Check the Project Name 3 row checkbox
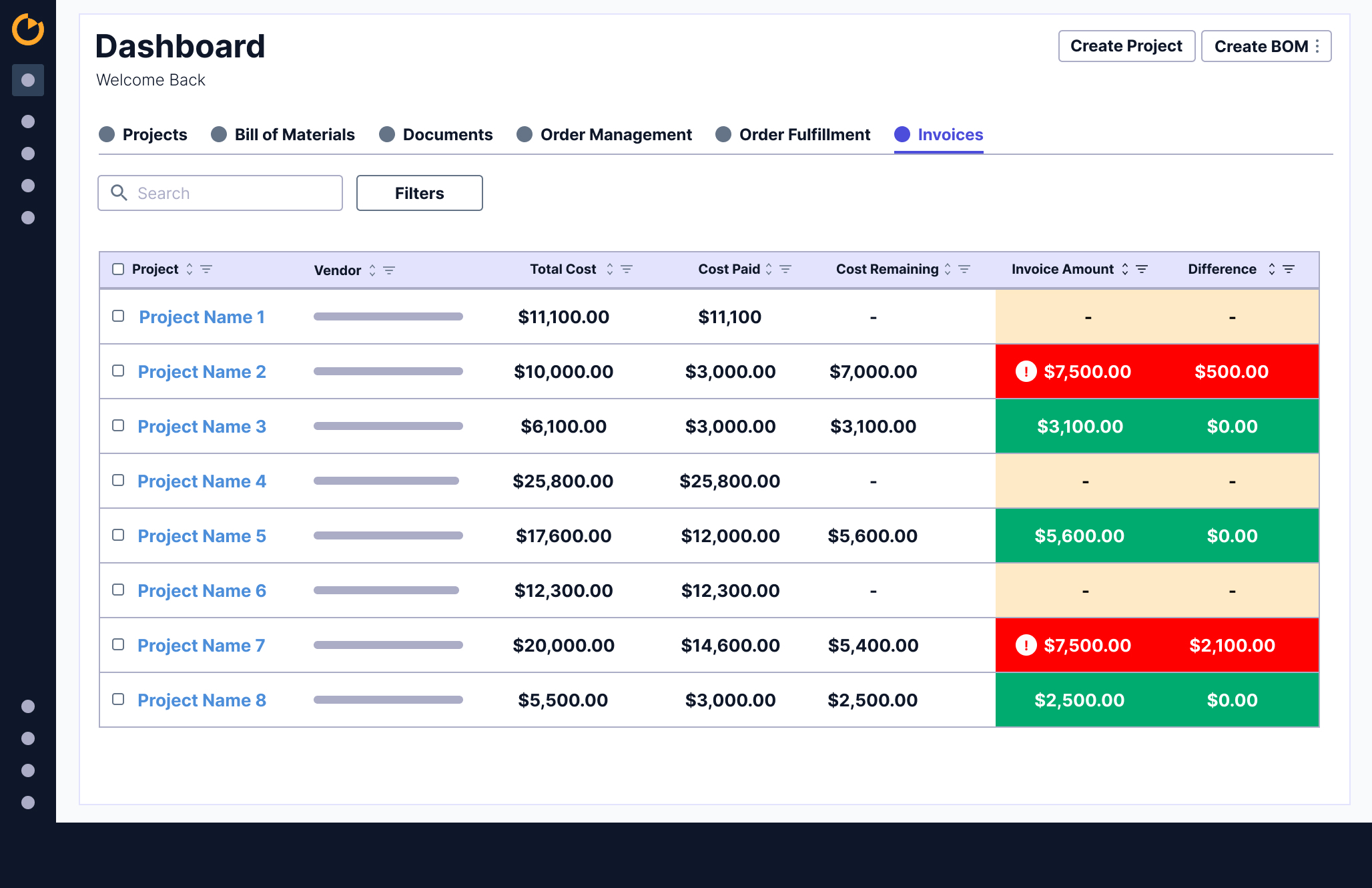Screen dimensions: 1372x888 click(118, 425)
